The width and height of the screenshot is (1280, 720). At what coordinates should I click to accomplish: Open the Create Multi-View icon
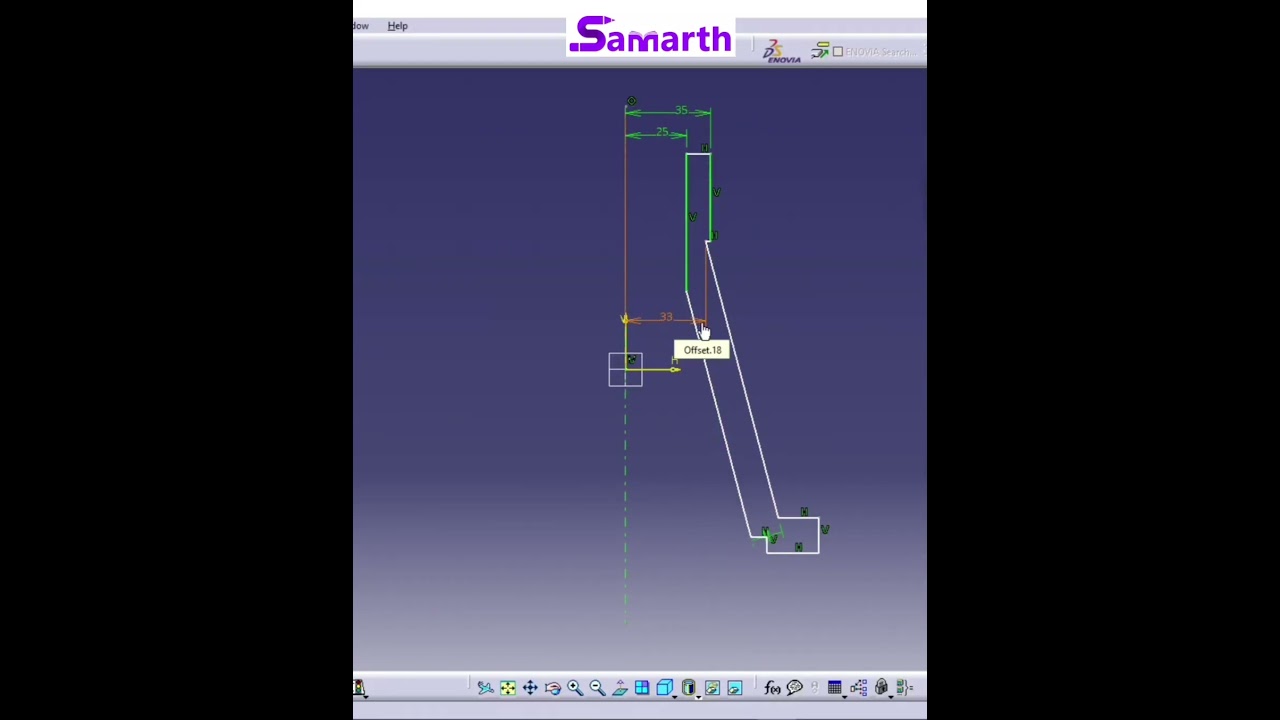click(642, 688)
